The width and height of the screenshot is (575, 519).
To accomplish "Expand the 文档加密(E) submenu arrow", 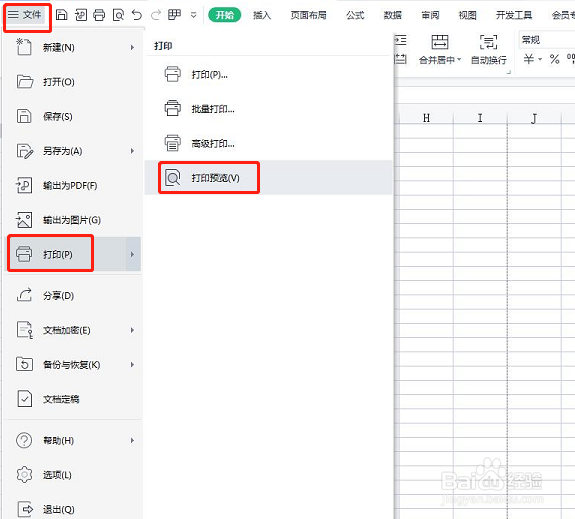I will [132, 330].
